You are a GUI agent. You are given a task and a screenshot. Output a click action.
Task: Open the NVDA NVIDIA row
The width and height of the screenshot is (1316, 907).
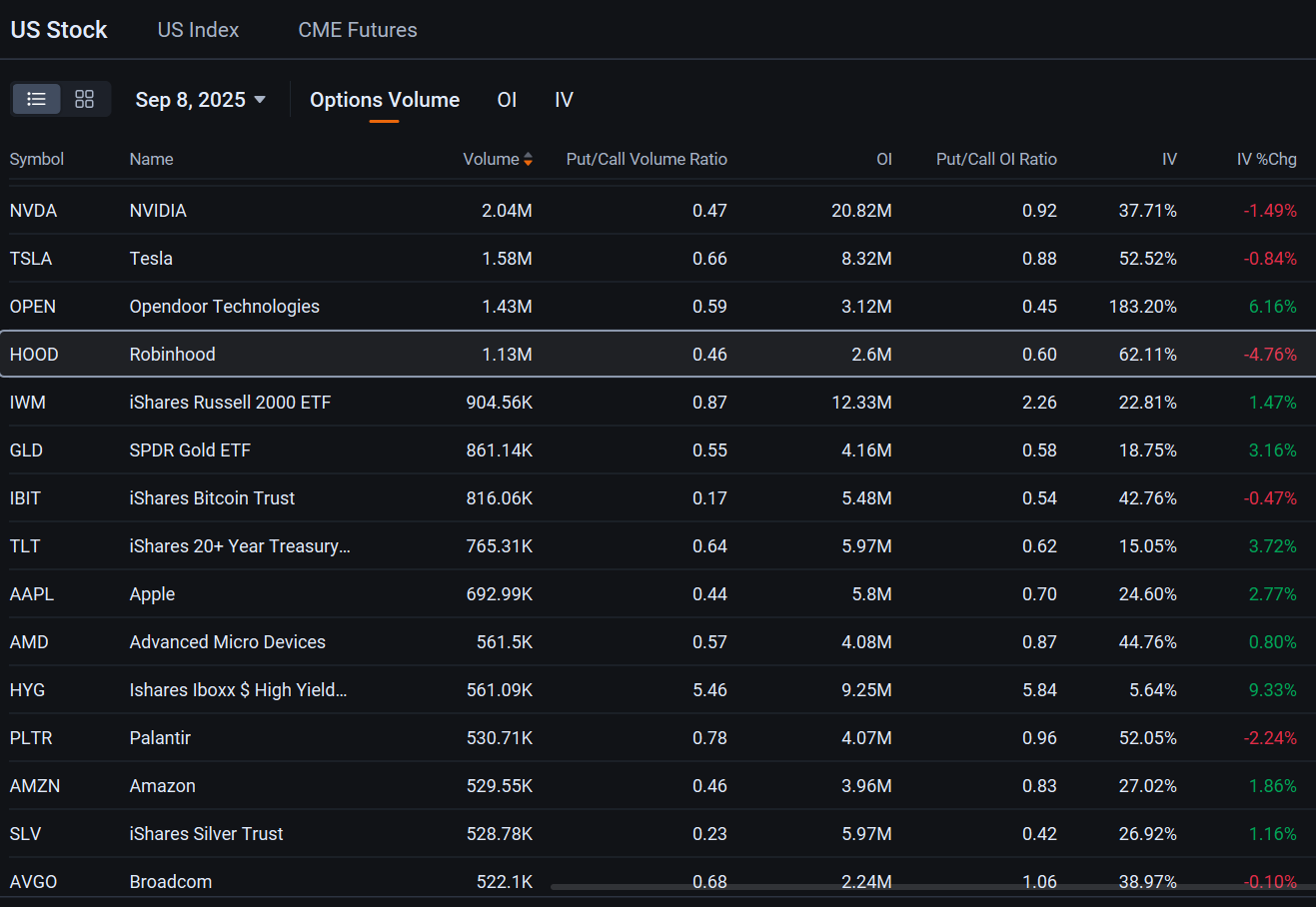pos(658,211)
